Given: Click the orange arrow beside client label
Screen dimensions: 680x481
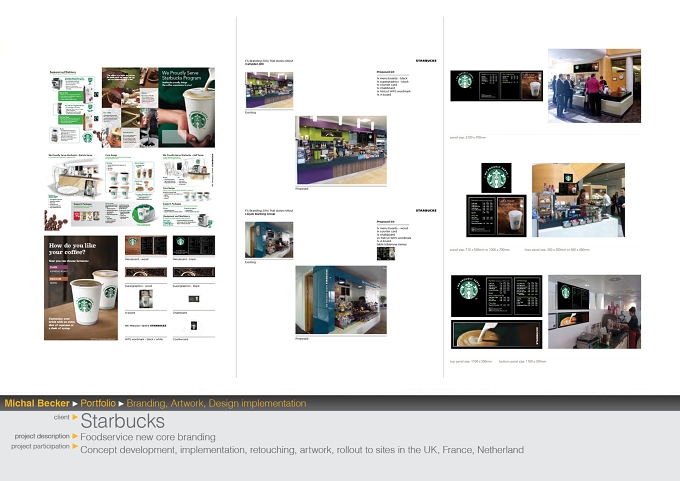Looking at the screenshot, I should (75, 417).
